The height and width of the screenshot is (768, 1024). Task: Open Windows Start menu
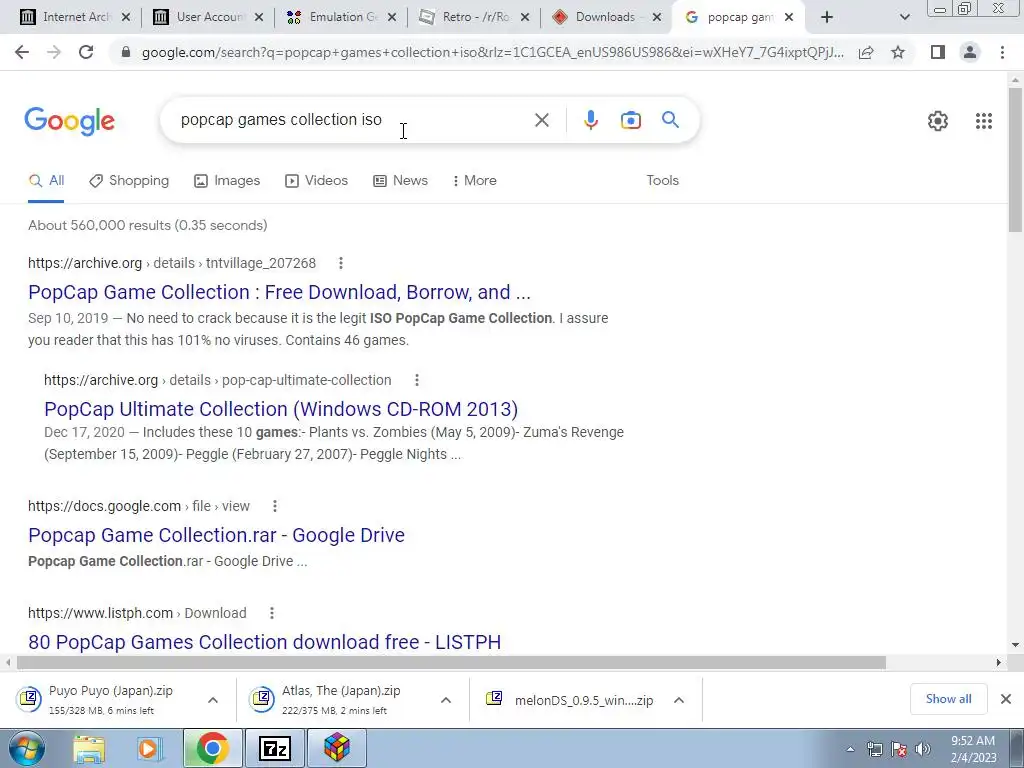26,748
